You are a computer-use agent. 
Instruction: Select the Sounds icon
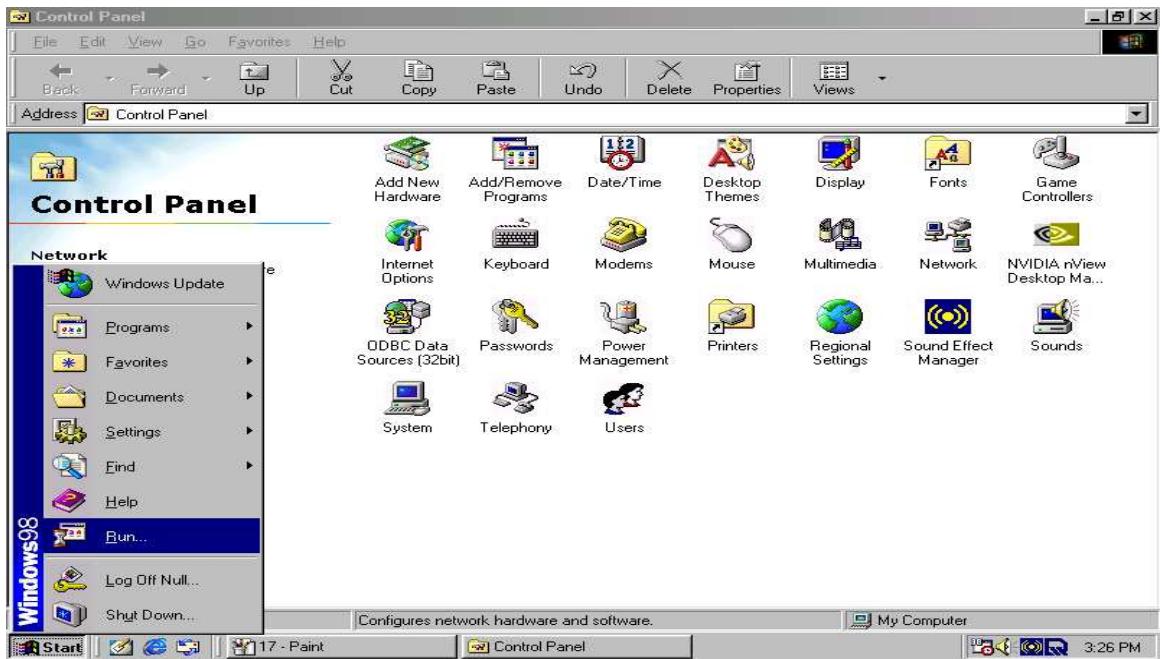point(1056,327)
